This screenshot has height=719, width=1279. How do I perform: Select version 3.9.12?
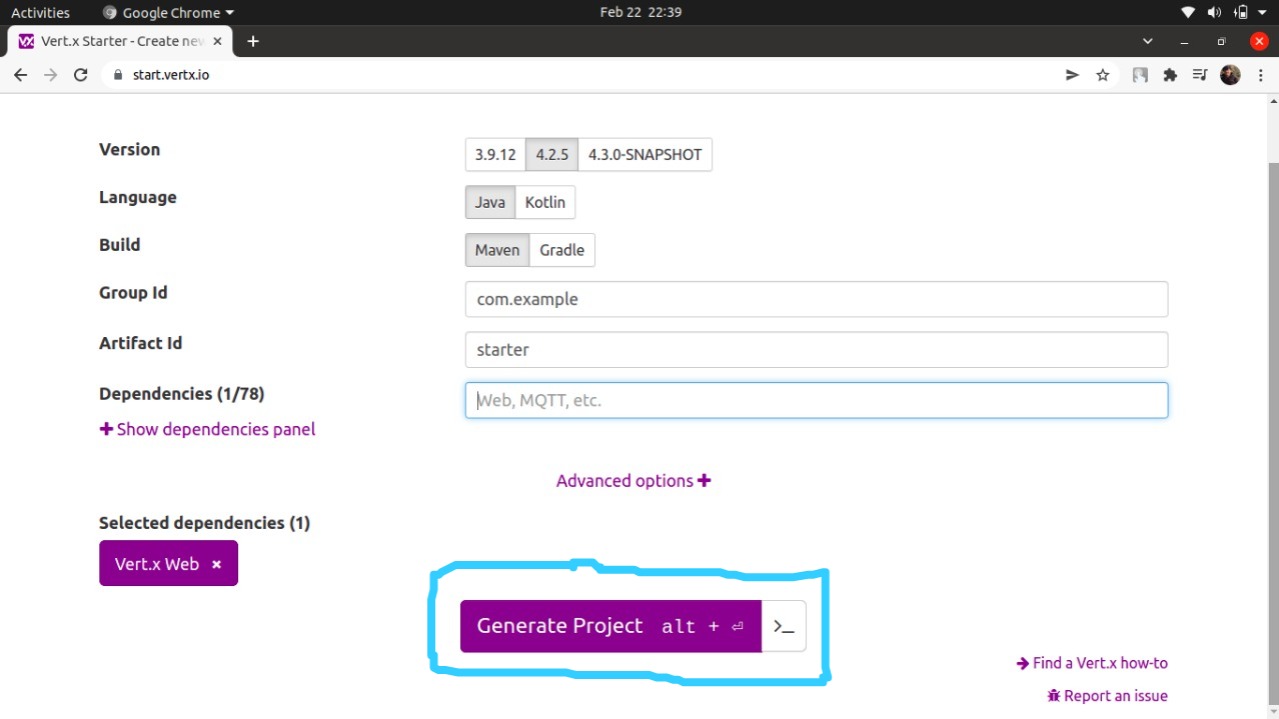click(x=495, y=155)
